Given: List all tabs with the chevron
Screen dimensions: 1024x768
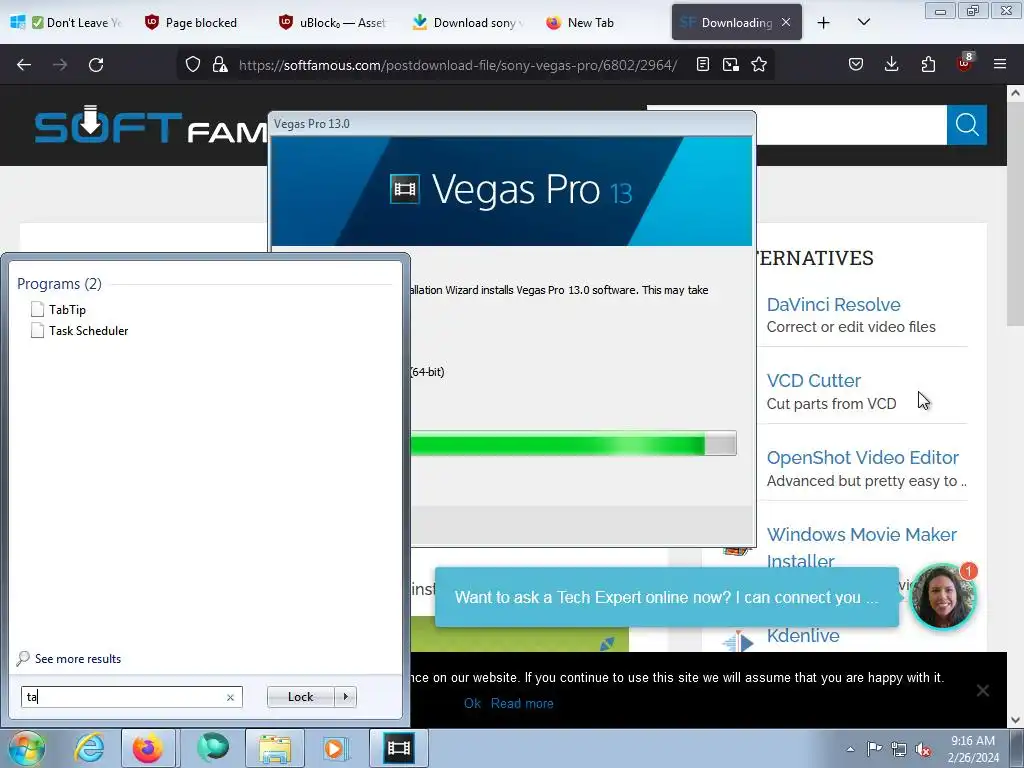Looking at the screenshot, I should [x=863, y=22].
